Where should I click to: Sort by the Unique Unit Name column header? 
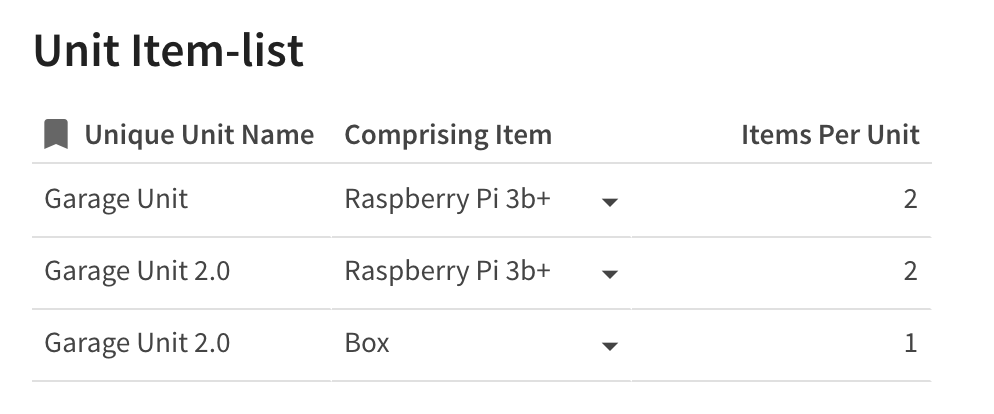(x=199, y=134)
